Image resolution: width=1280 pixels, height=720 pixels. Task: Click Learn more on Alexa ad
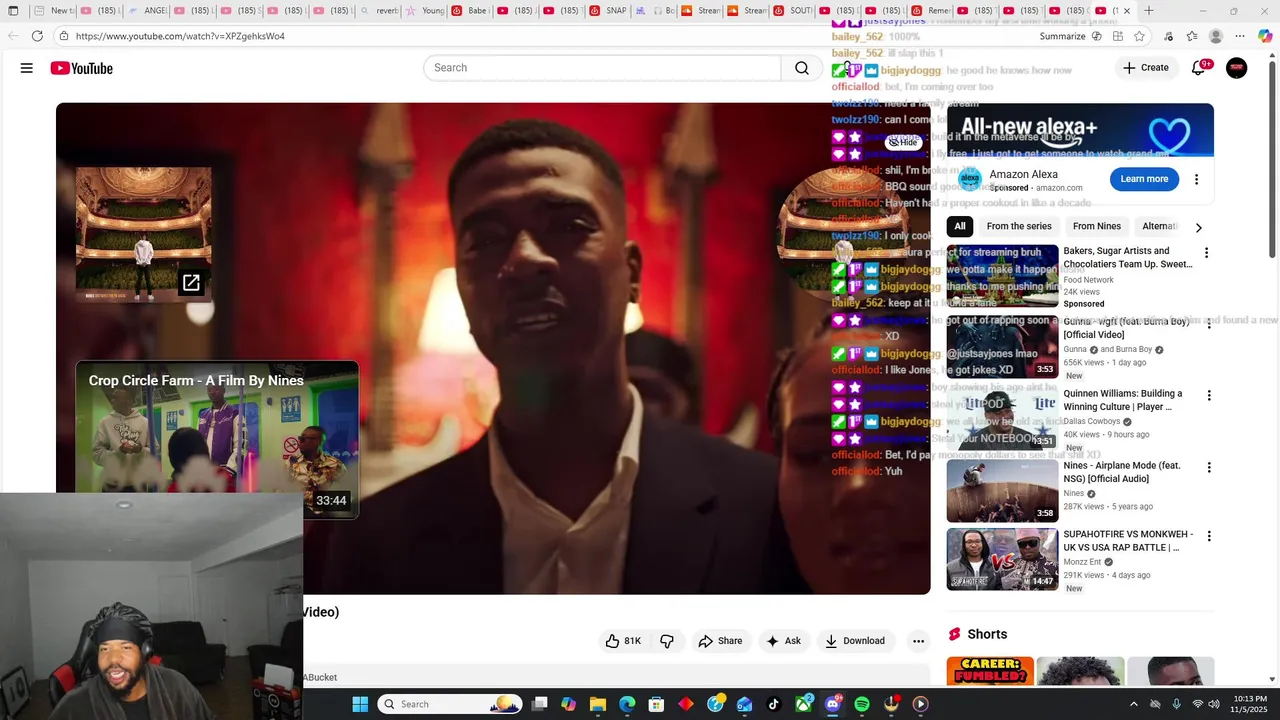tap(1144, 179)
